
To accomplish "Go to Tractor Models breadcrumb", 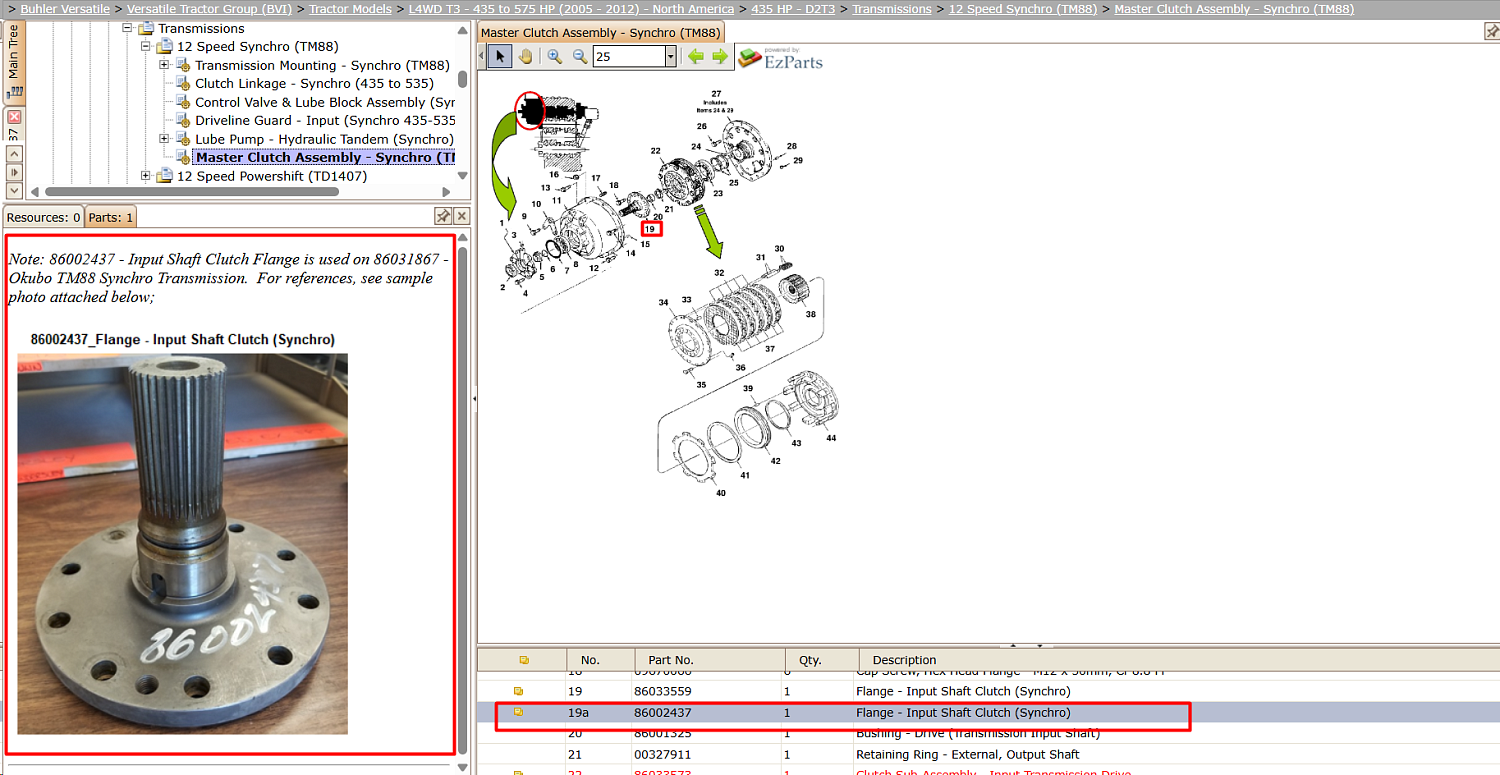I will click(350, 9).
